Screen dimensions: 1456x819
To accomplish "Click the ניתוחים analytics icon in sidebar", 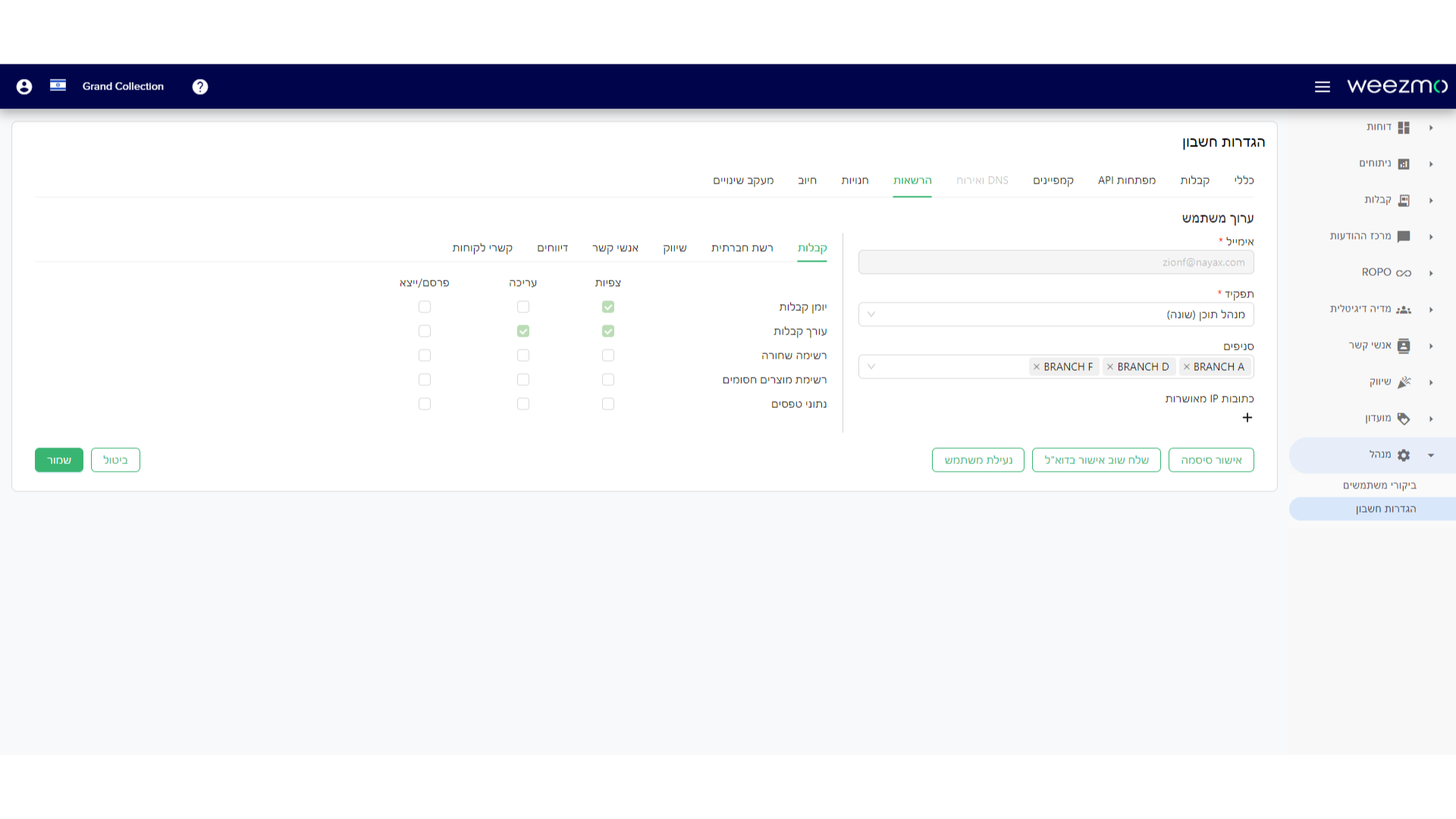I will click(1404, 164).
